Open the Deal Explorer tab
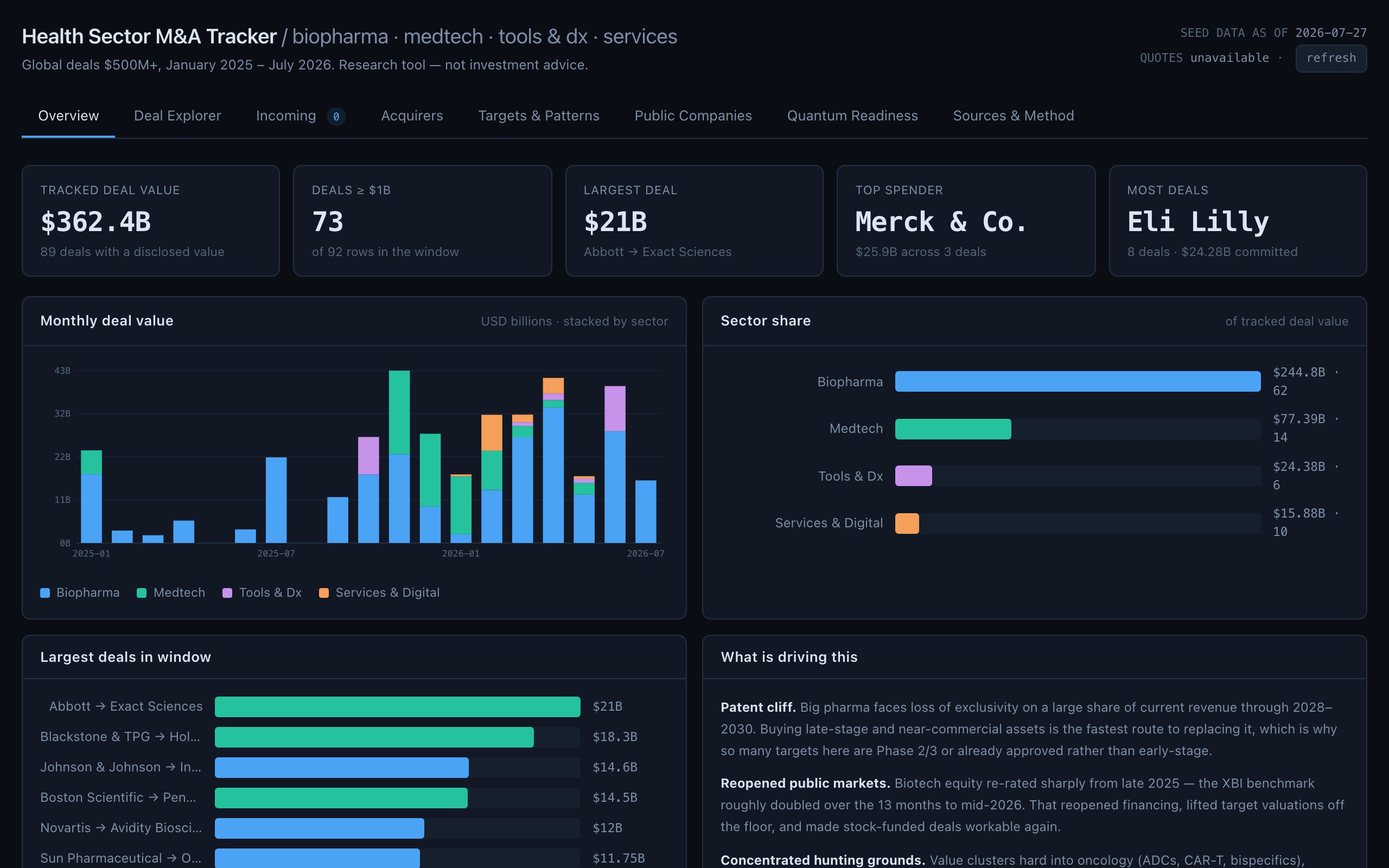 177,116
